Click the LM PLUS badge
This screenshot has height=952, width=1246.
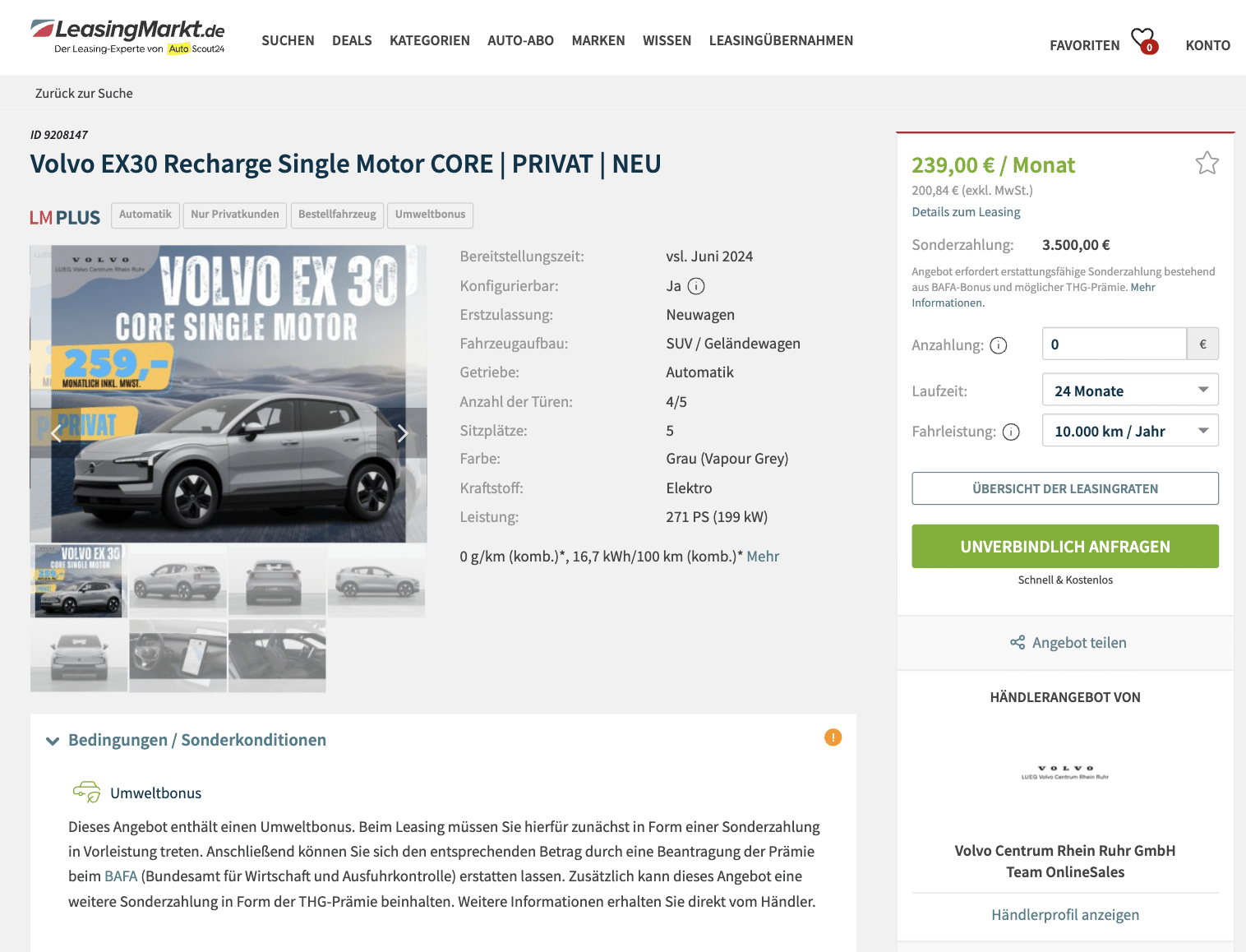point(65,217)
